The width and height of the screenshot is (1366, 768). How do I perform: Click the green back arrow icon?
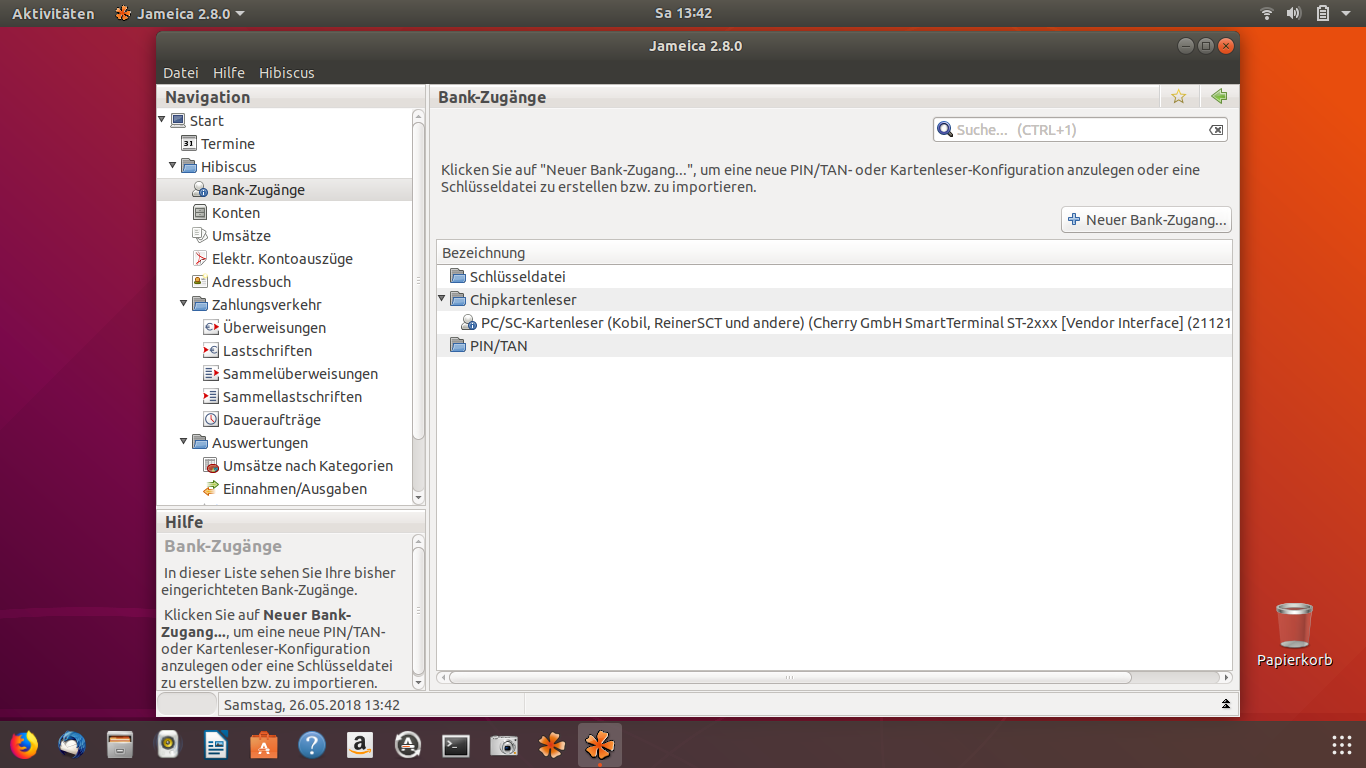click(1219, 96)
